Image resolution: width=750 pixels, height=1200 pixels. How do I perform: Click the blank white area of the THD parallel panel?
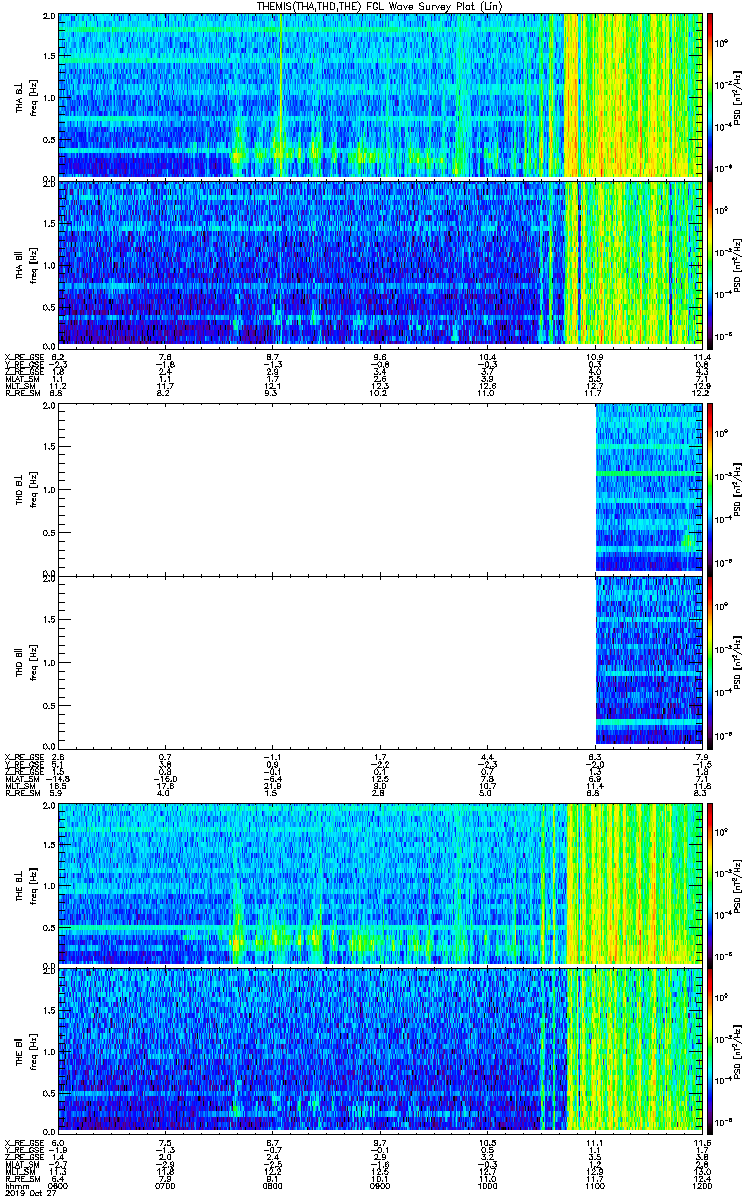pyautogui.click(x=327, y=660)
